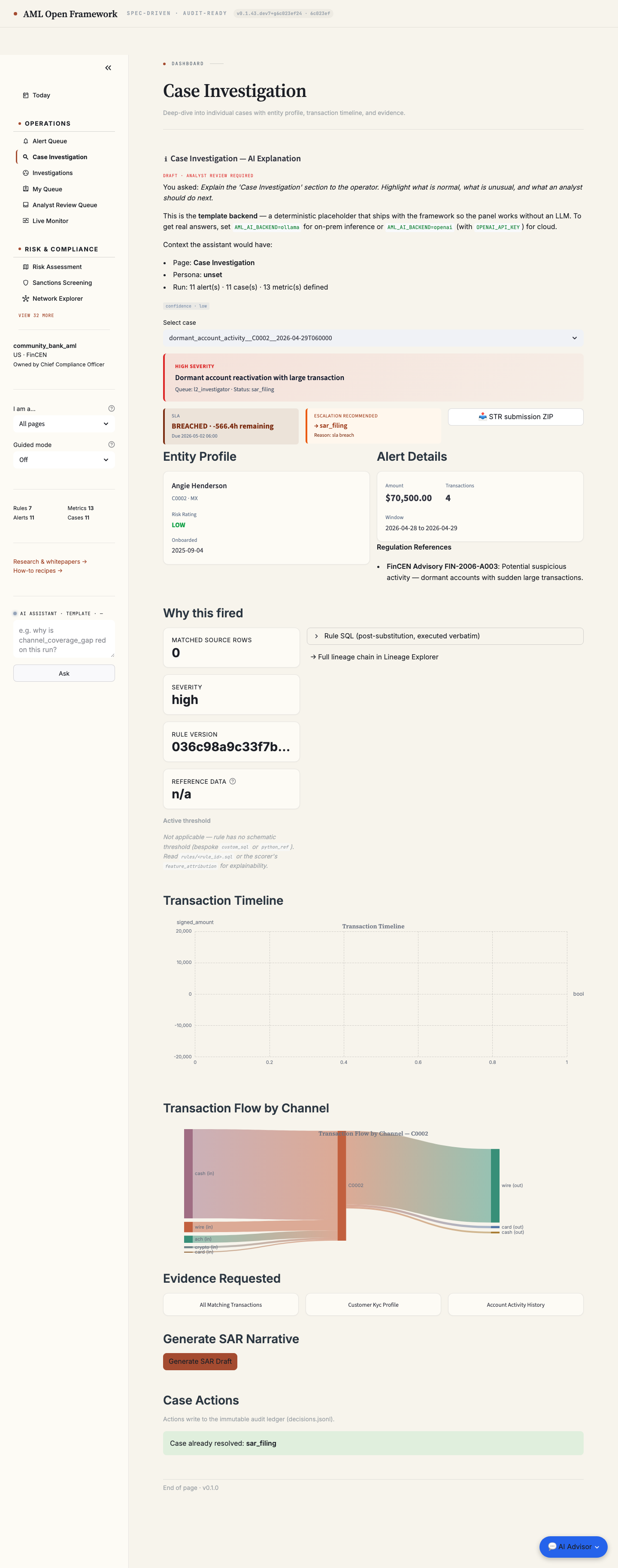Click the shield icon for Sanctions Screening

[26, 282]
